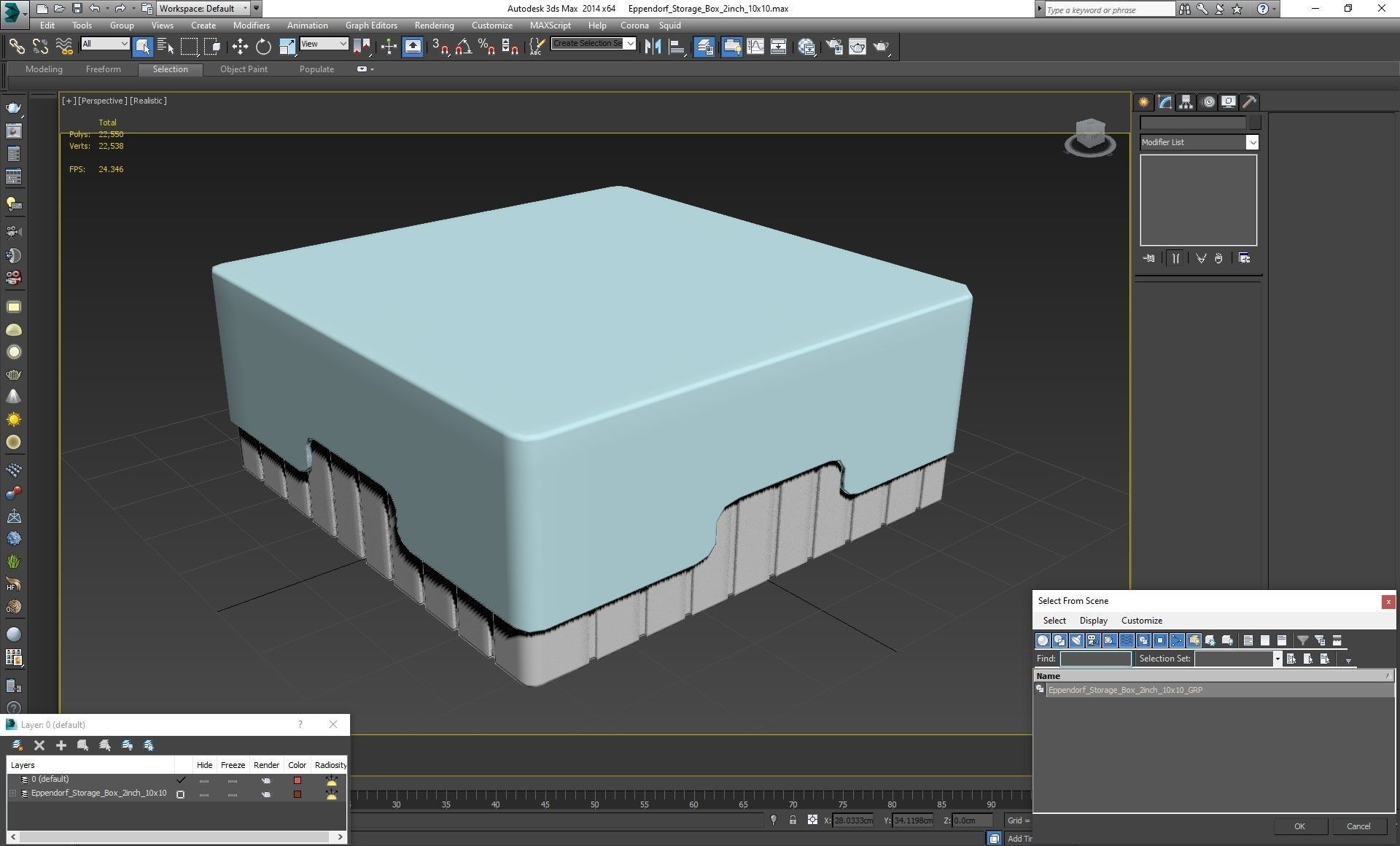The image size is (1400, 846).
Task: Open the Graph Editors menu
Action: pos(371,25)
